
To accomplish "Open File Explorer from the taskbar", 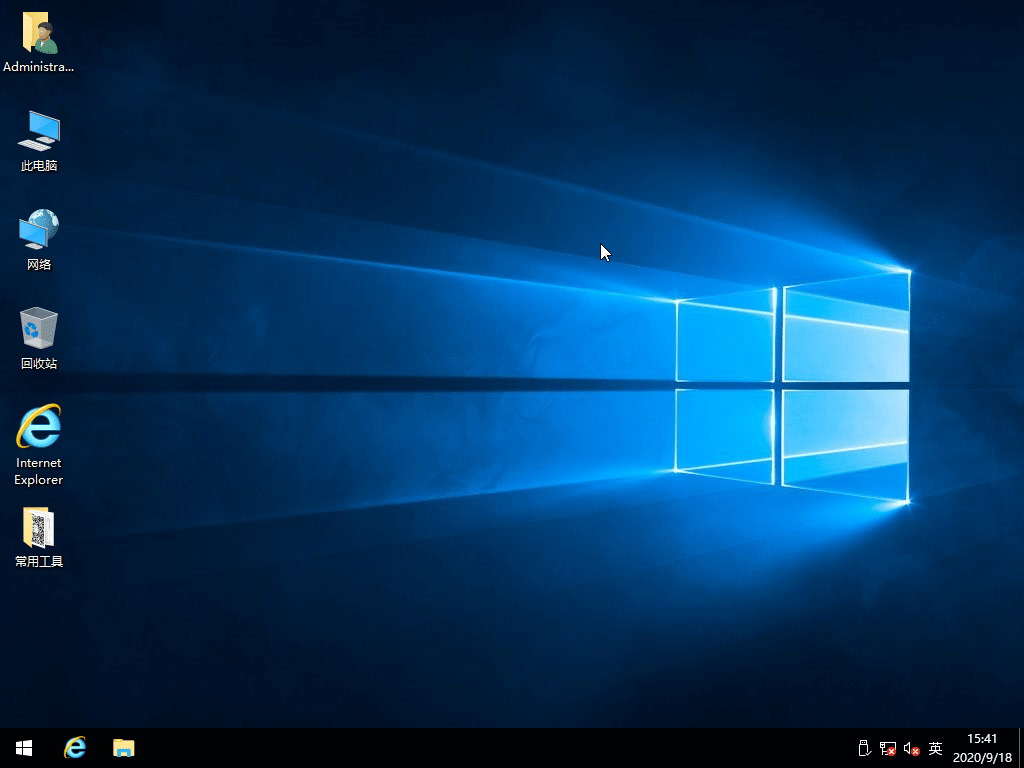I will click(x=123, y=748).
